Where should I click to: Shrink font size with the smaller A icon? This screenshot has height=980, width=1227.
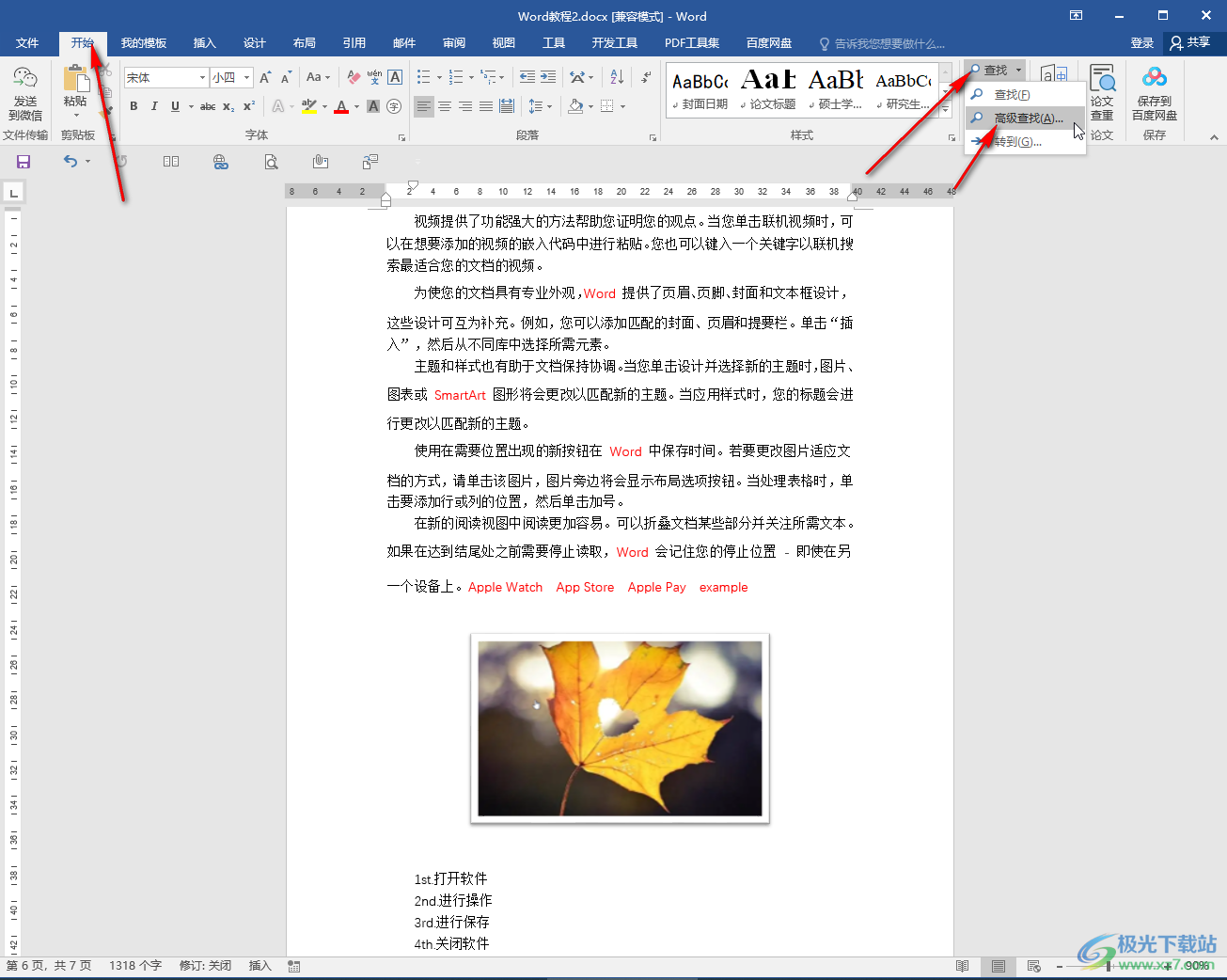click(286, 77)
